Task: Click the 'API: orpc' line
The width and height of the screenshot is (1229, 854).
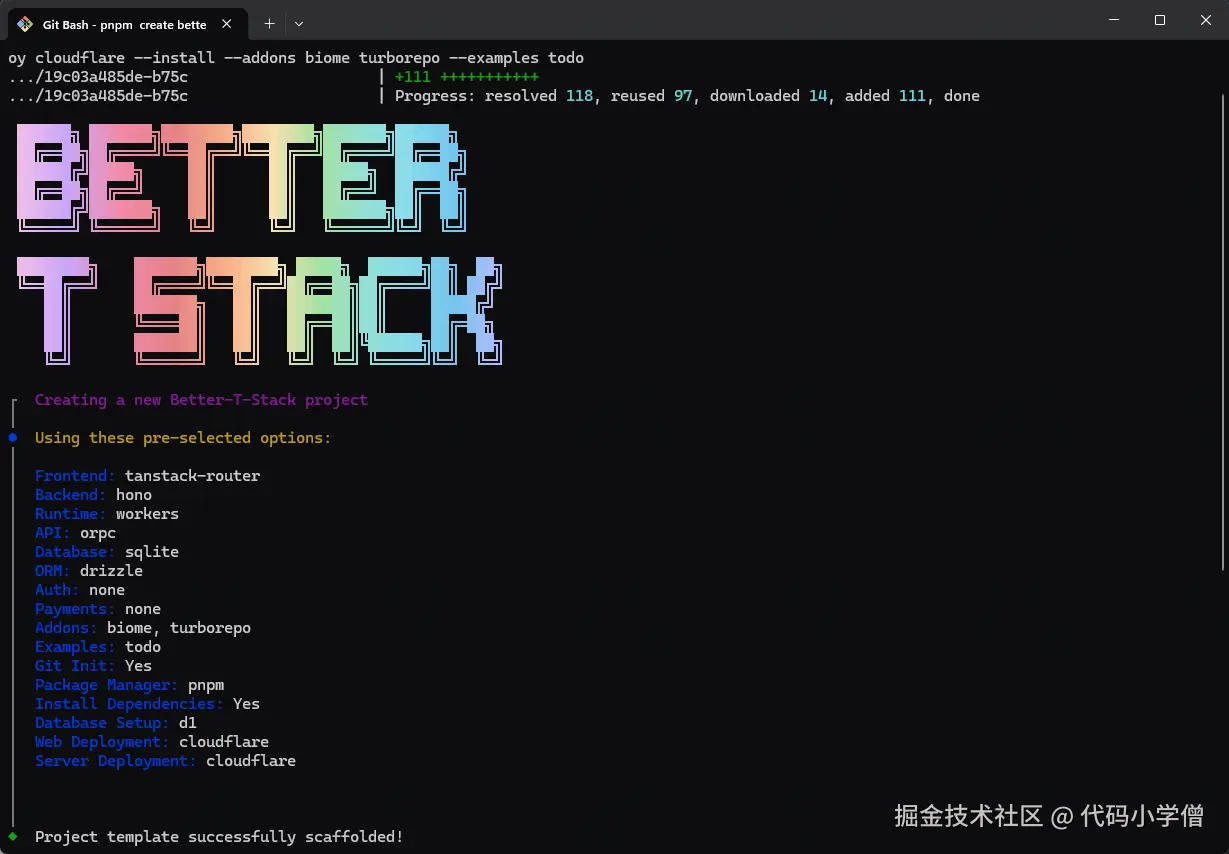Action: (x=75, y=533)
